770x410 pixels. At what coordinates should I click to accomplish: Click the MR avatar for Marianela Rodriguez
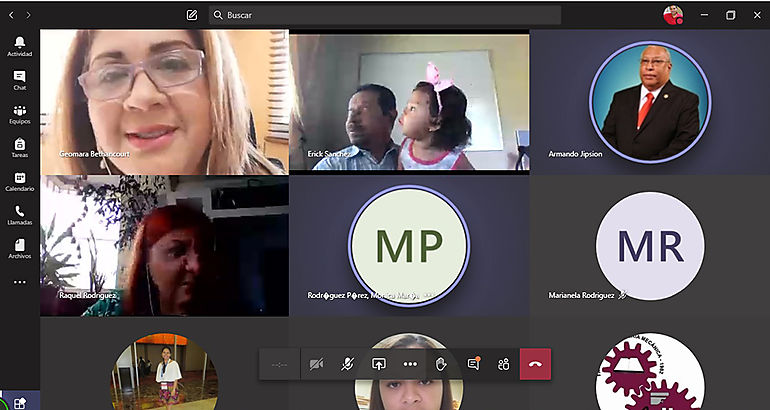click(x=650, y=246)
